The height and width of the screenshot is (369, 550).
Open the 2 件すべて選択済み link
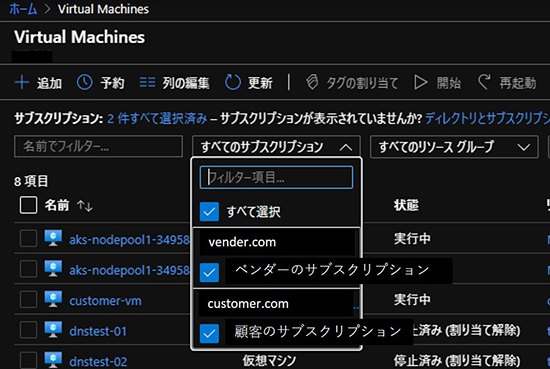[x=157, y=119]
